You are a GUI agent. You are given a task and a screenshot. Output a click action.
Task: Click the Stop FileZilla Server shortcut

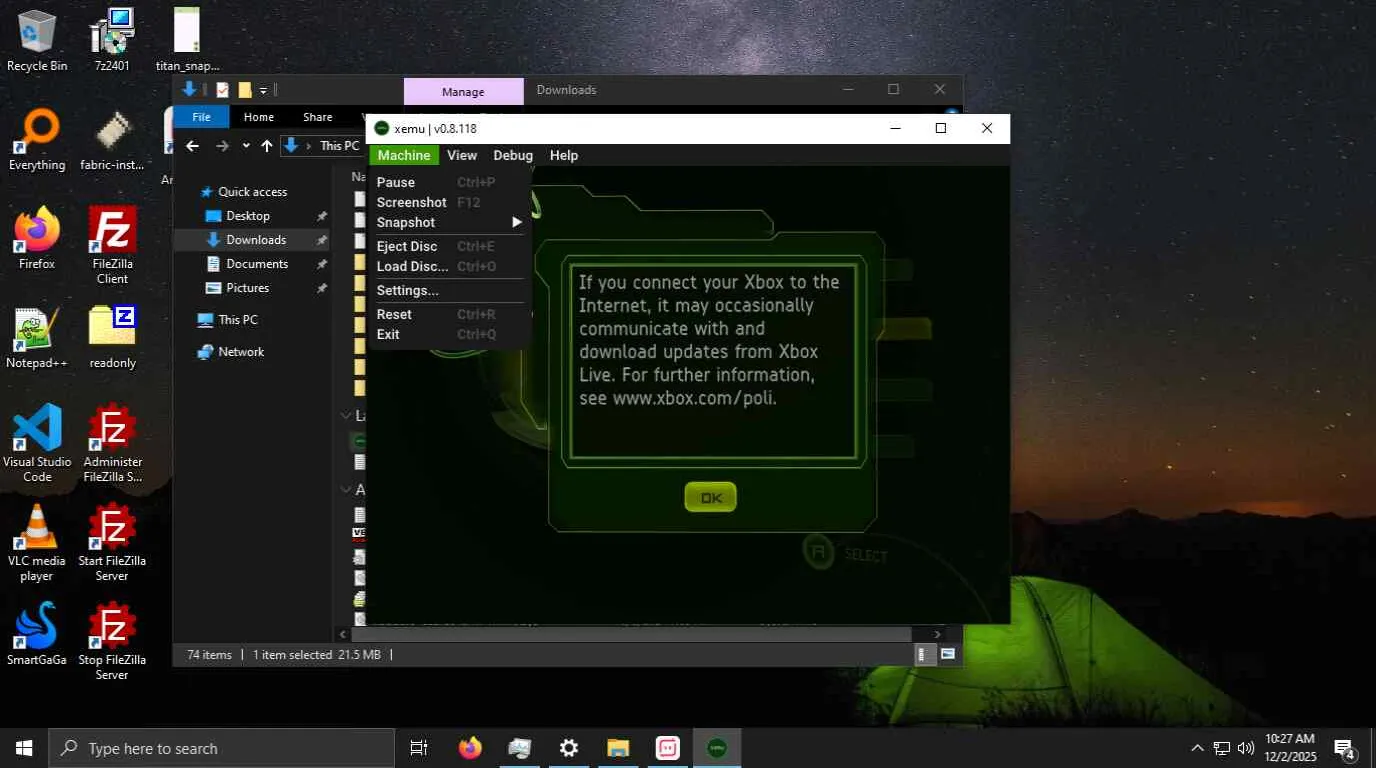[x=112, y=641]
